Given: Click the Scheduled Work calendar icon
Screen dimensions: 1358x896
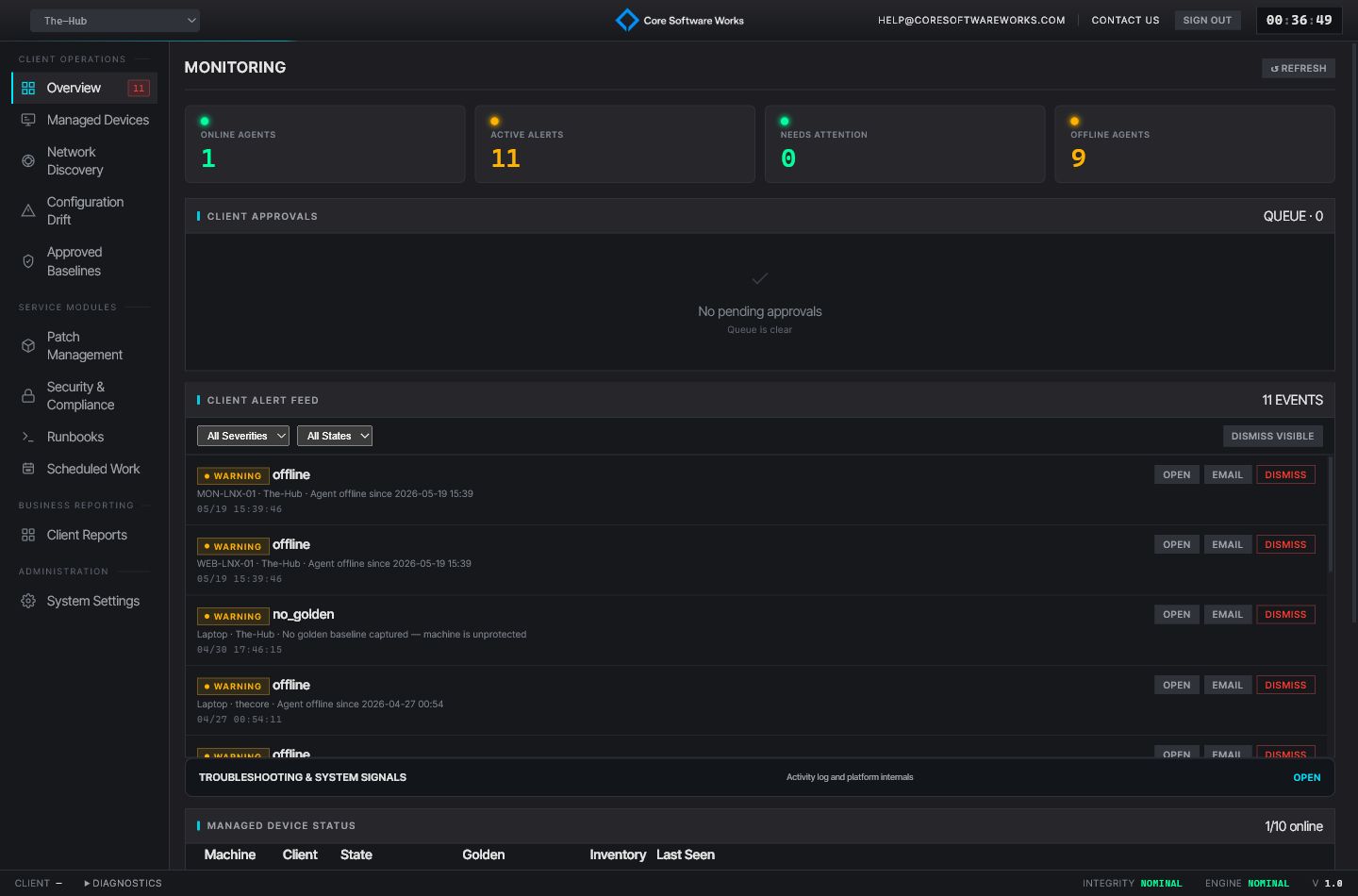Looking at the screenshot, I should [28, 469].
